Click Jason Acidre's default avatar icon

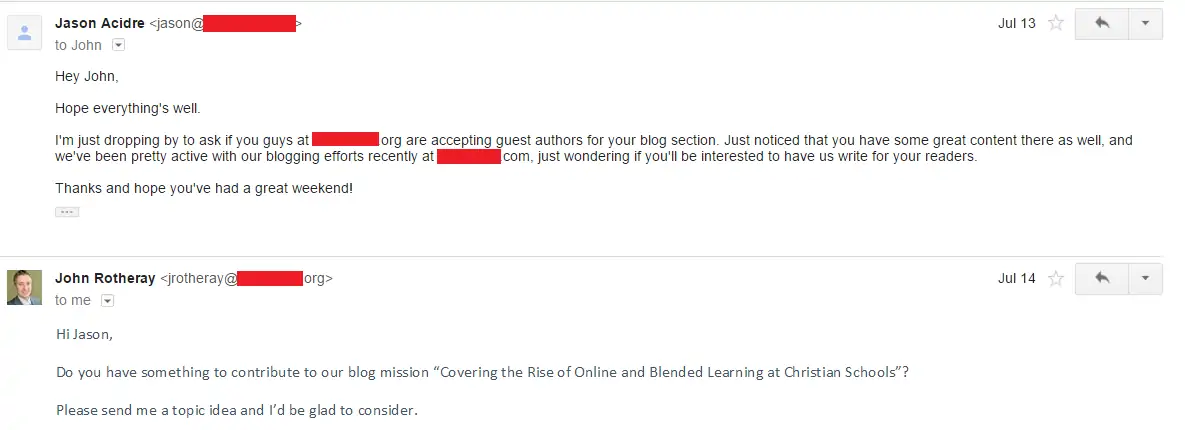coord(24,32)
